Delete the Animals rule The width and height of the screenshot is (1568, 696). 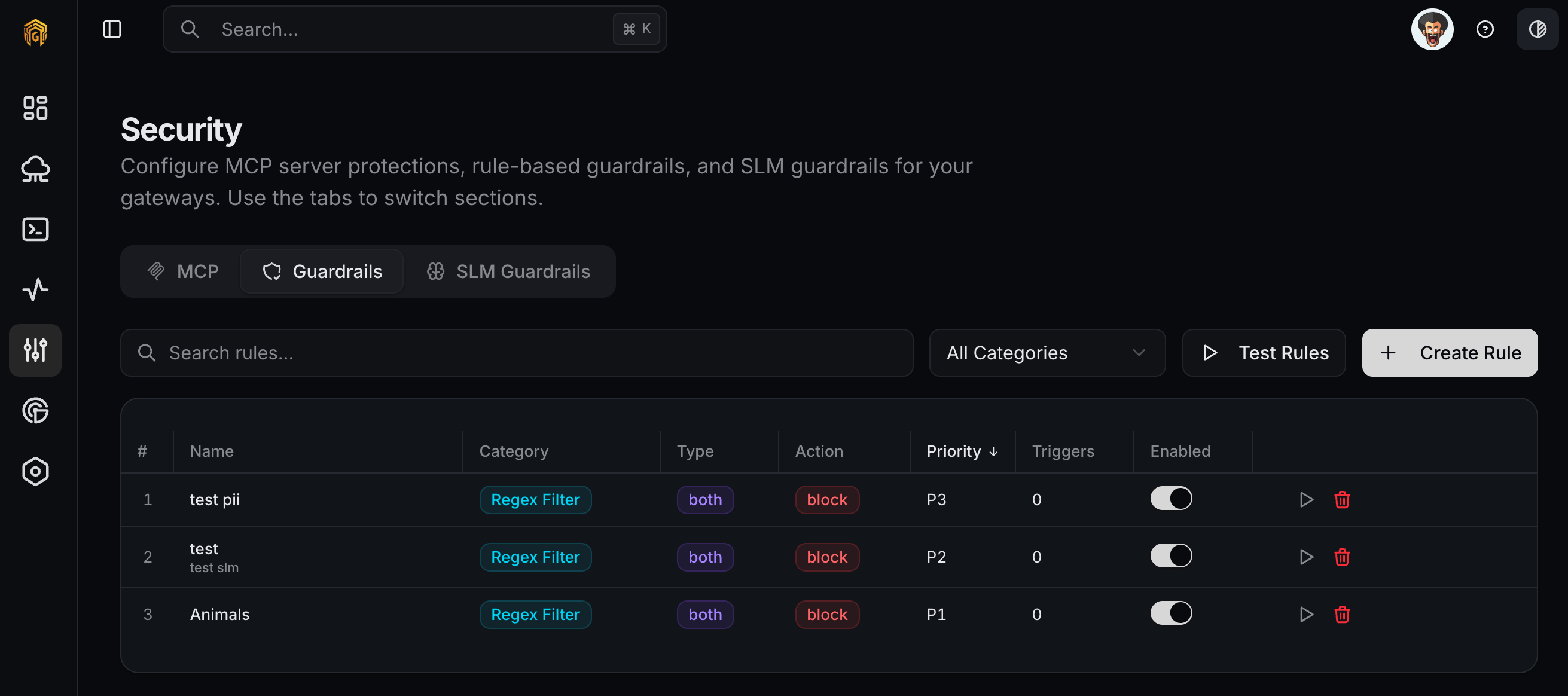(x=1341, y=614)
